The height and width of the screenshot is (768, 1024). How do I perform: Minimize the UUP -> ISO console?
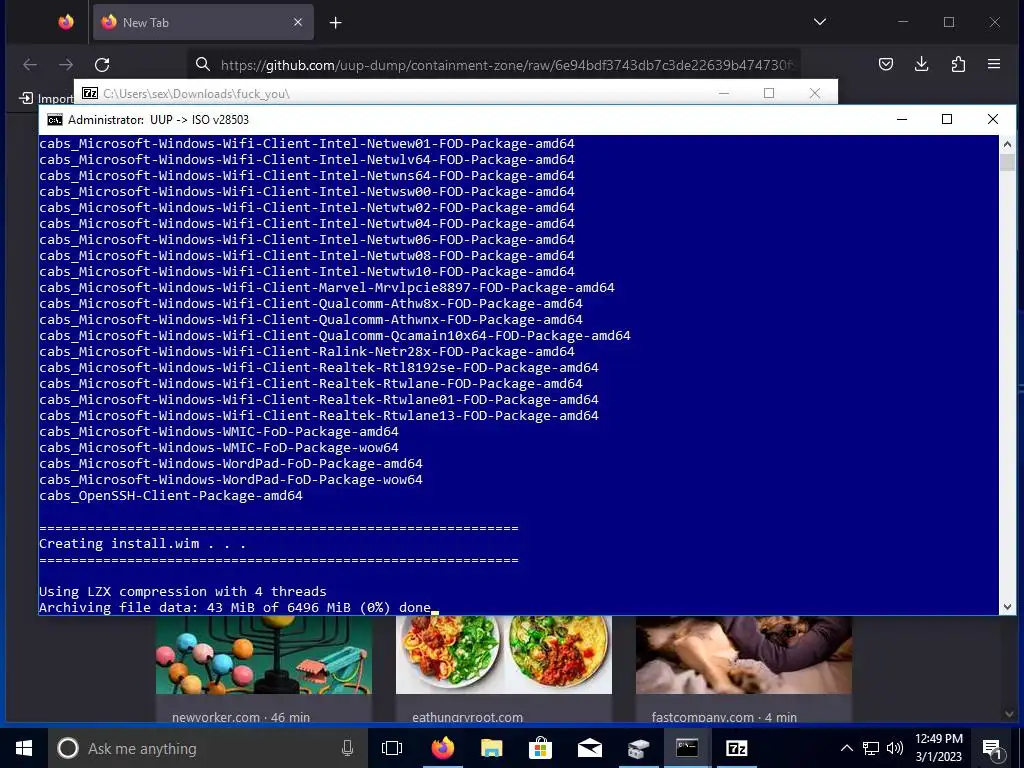click(902, 119)
